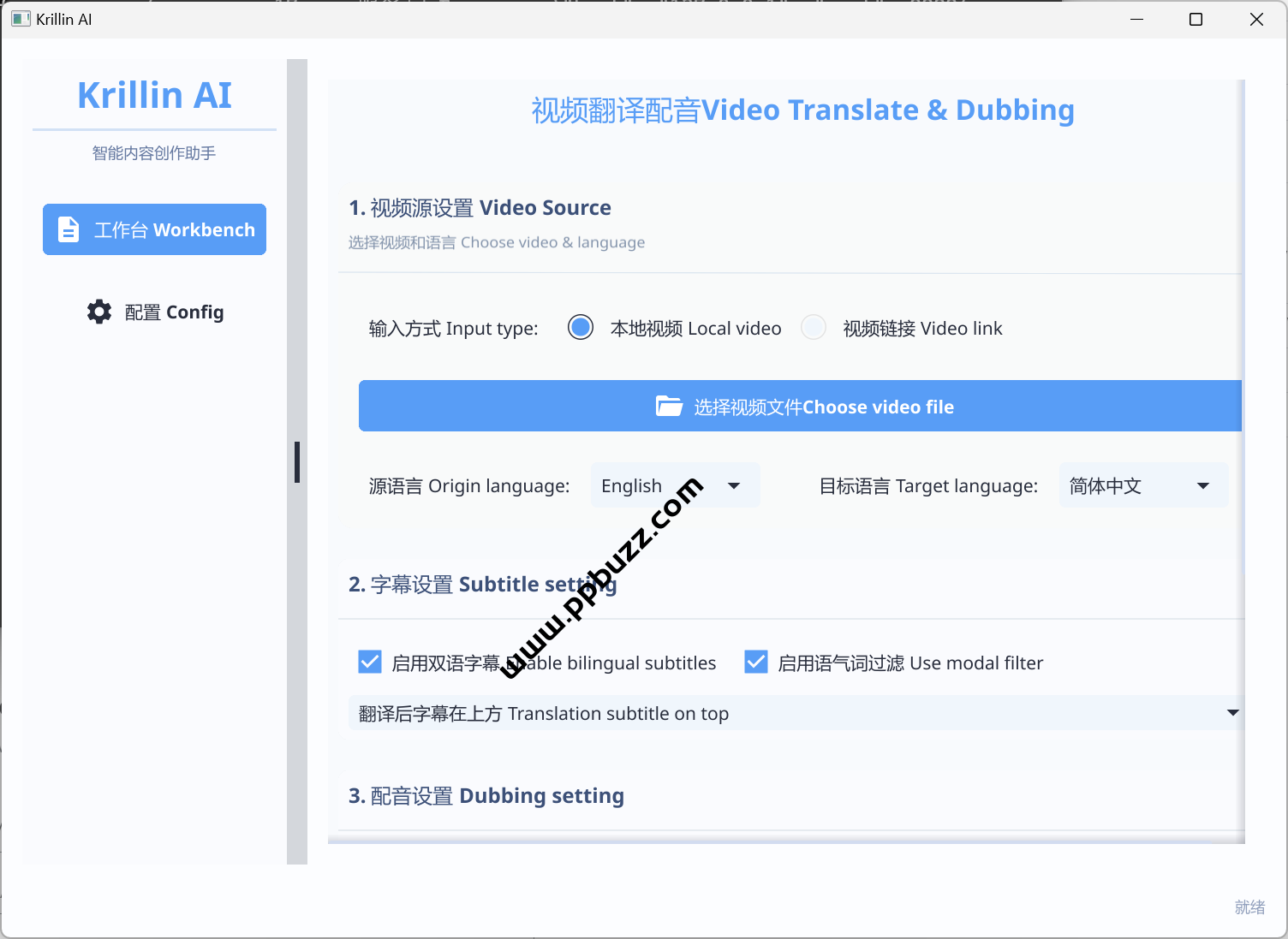Open the Origin language English dropdown
The height and width of the screenshot is (939, 1288).
click(x=675, y=485)
